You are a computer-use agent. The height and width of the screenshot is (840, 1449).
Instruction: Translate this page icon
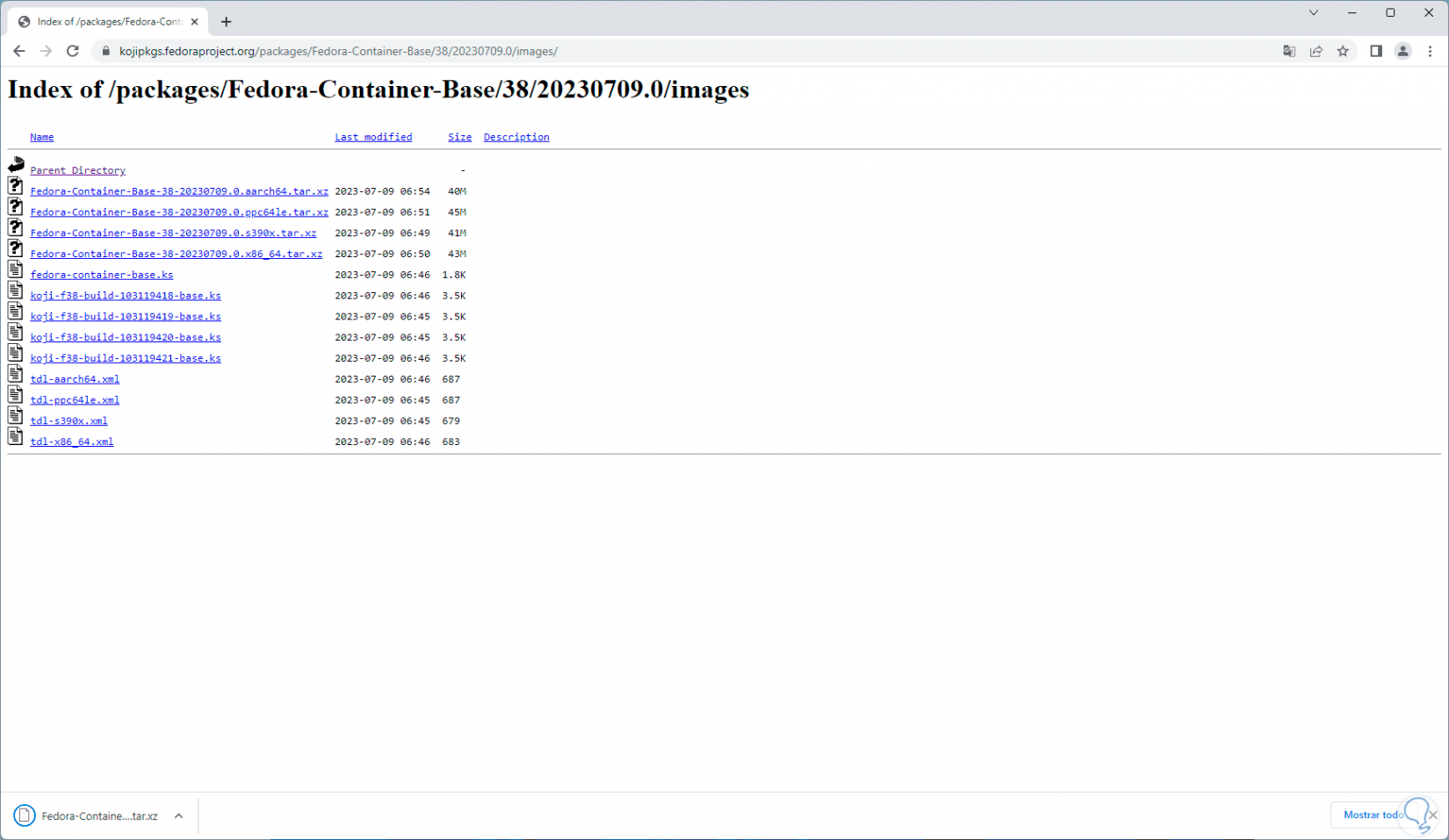coord(1289,51)
